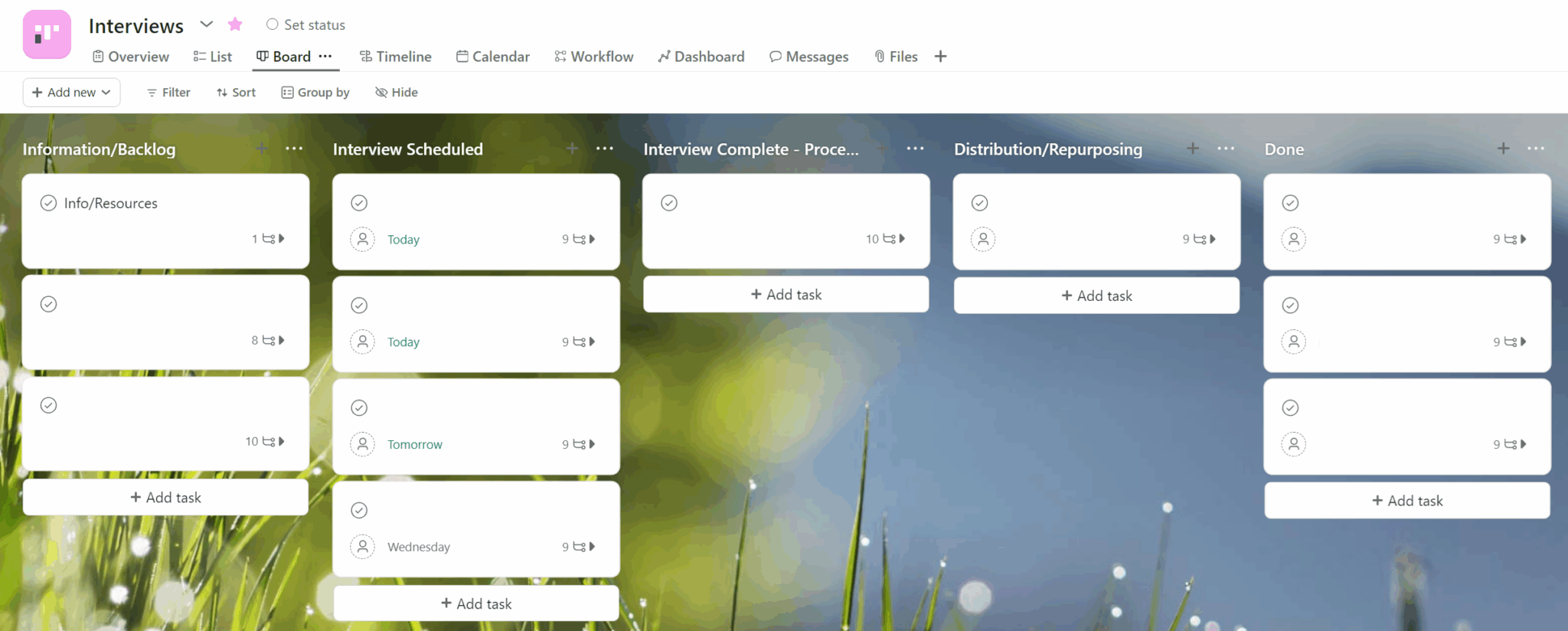Complete the card in Interview Complete column
The width and height of the screenshot is (1568, 631).
(x=669, y=203)
